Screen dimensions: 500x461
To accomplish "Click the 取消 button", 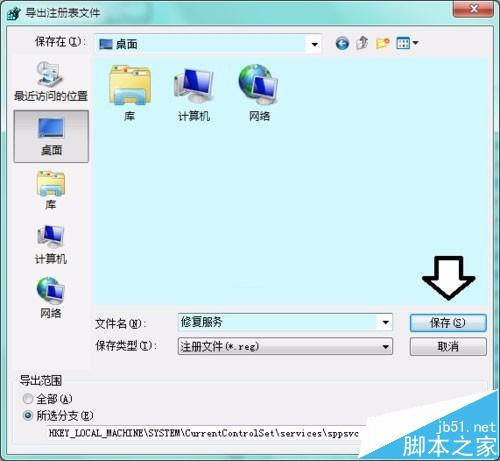I will (448, 347).
